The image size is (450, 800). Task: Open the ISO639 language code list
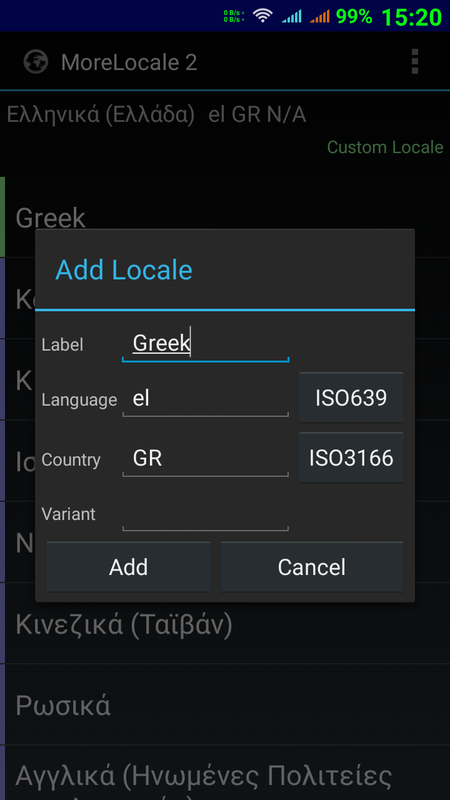pos(351,398)
